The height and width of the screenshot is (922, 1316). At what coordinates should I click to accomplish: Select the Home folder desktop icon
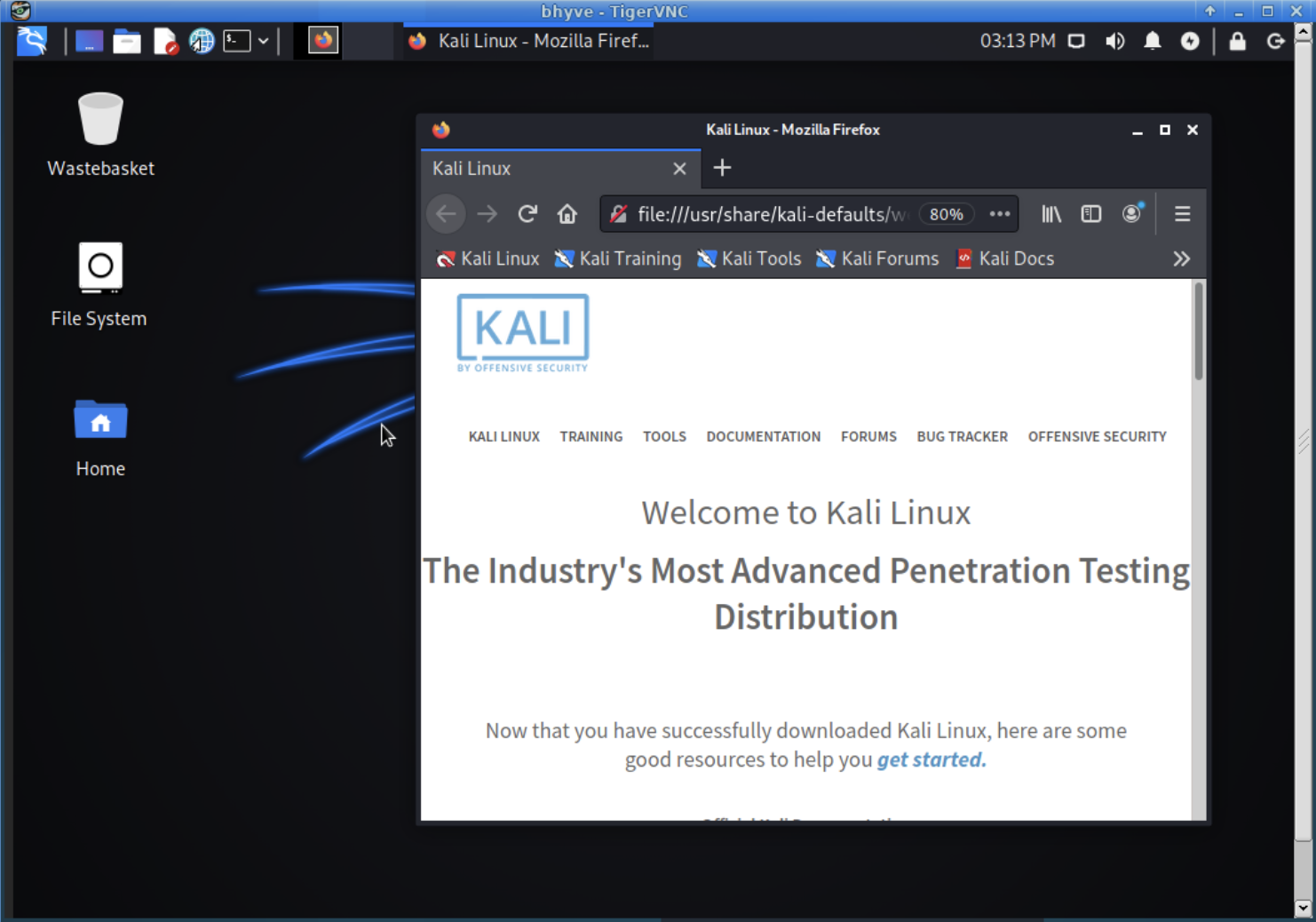click(100, 438)
